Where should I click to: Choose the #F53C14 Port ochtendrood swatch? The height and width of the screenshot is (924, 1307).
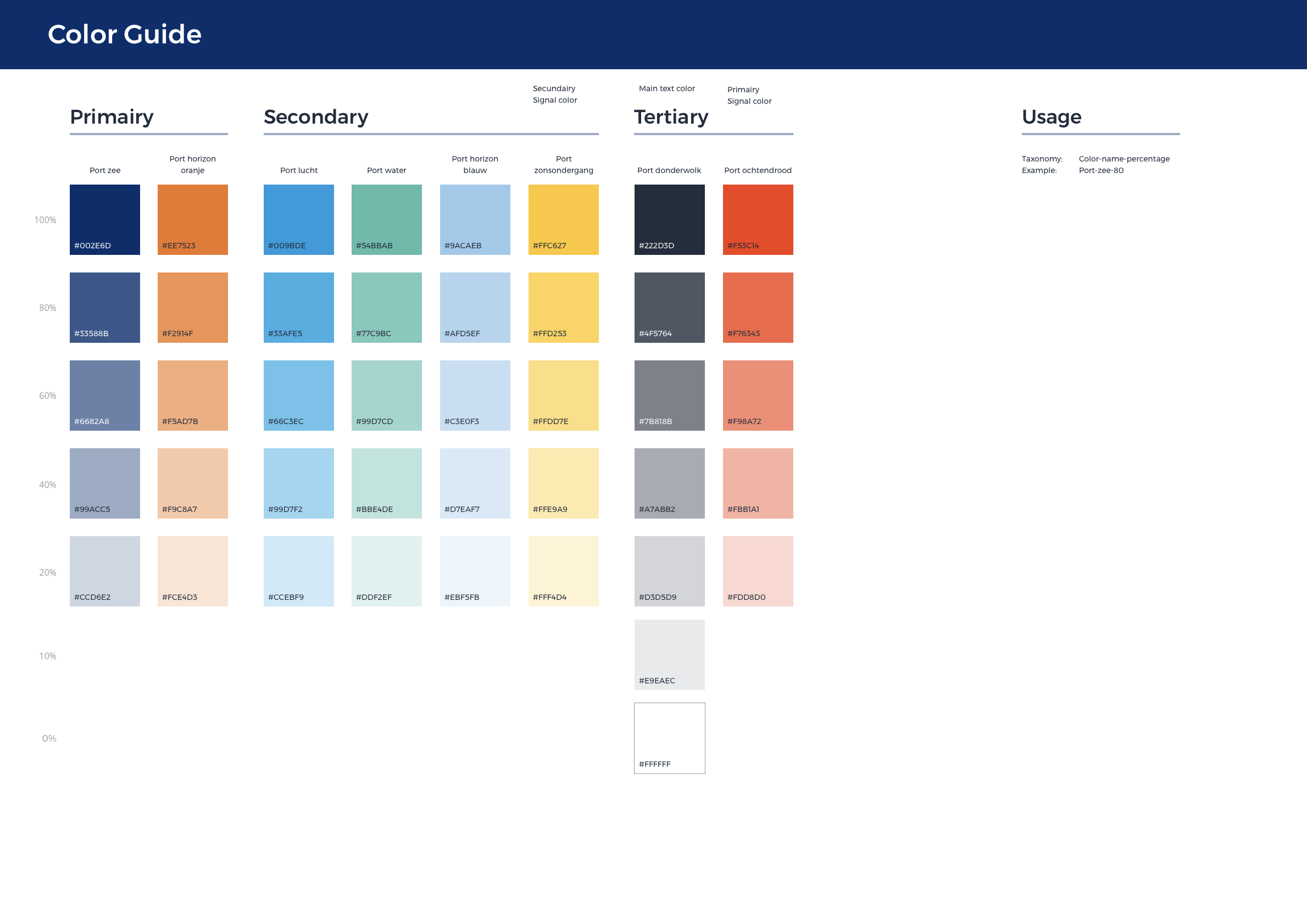coord(758,219)
